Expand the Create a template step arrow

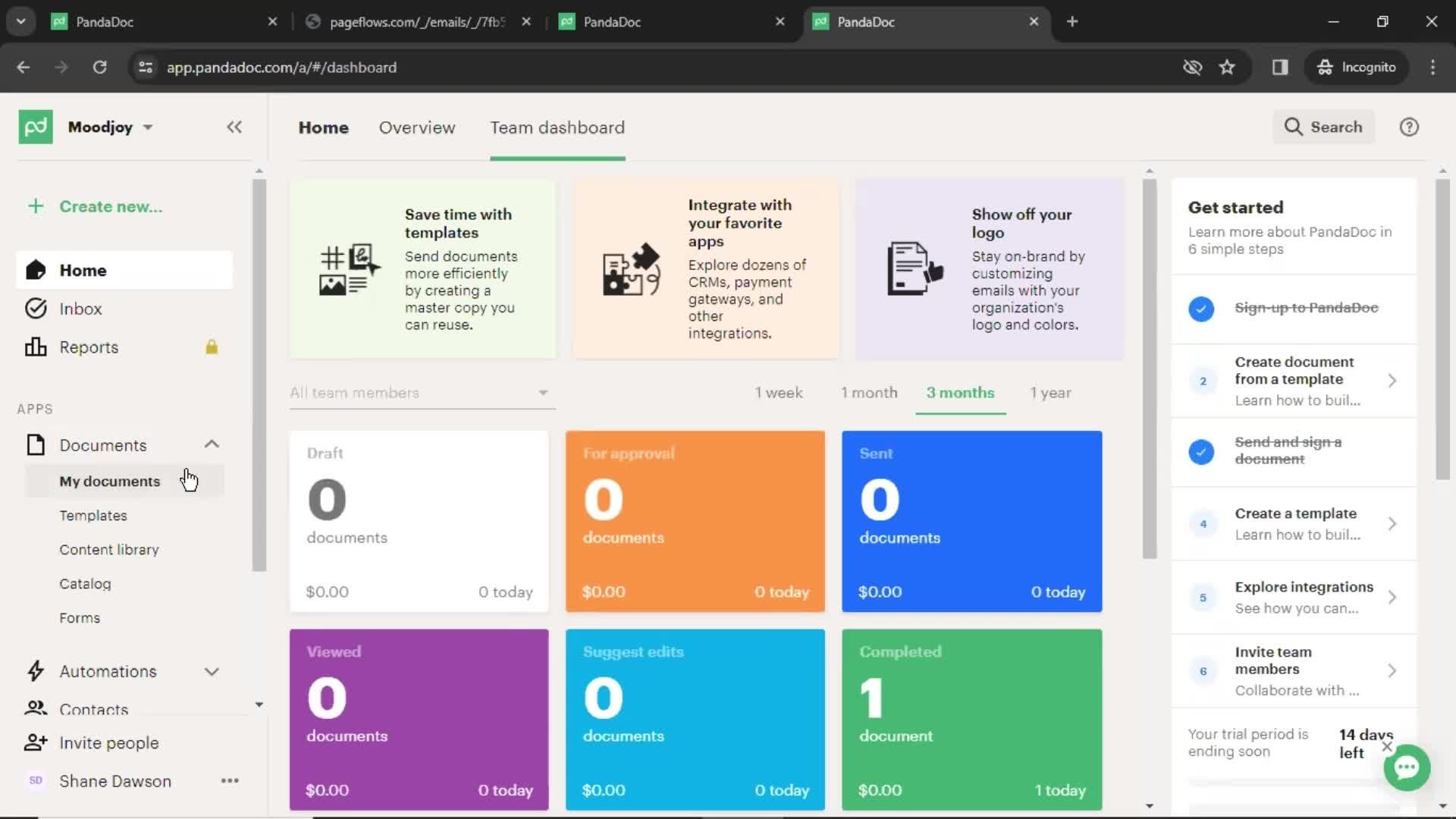[1392, 523]
